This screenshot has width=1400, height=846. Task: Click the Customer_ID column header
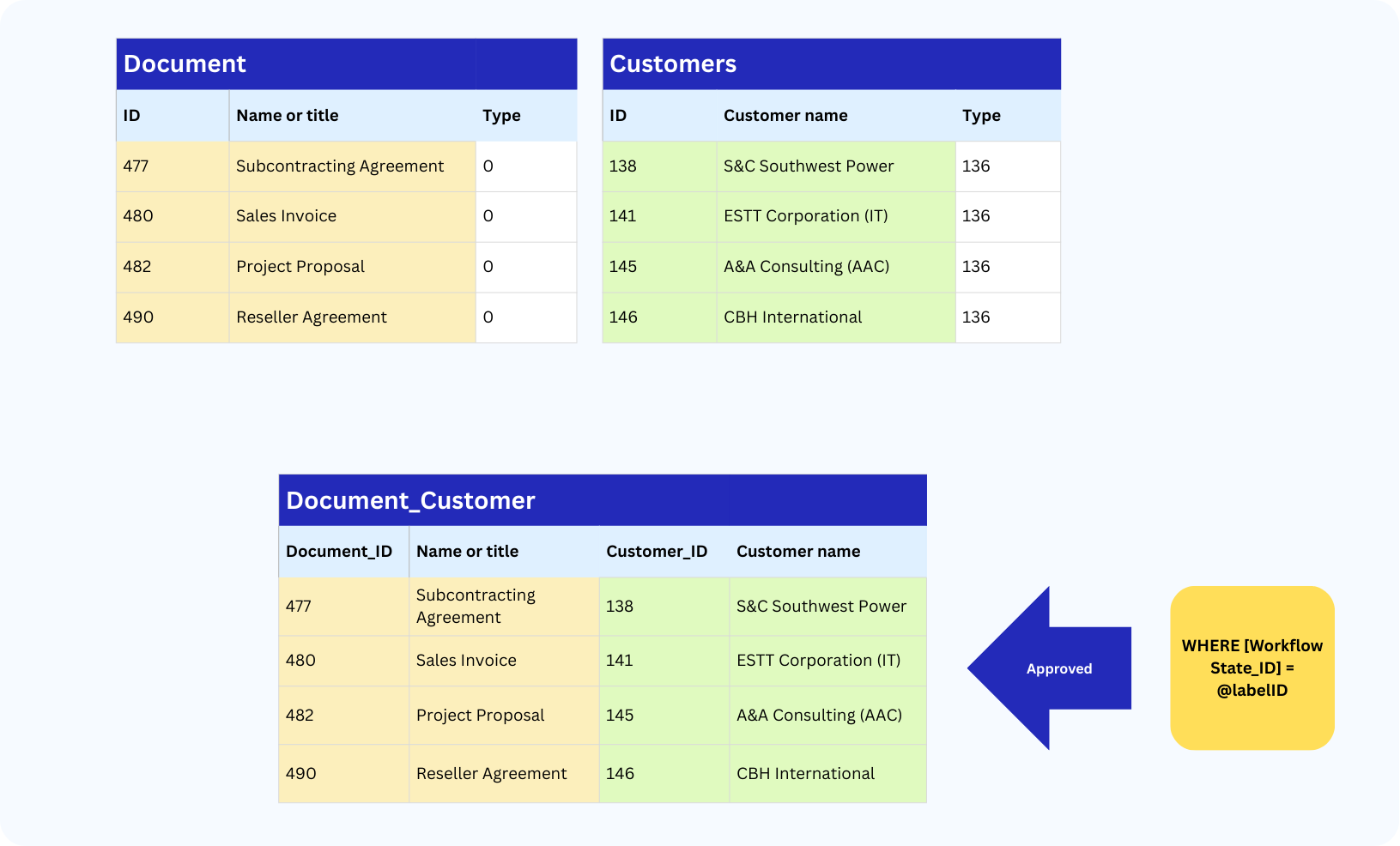[x=657, y=551]
